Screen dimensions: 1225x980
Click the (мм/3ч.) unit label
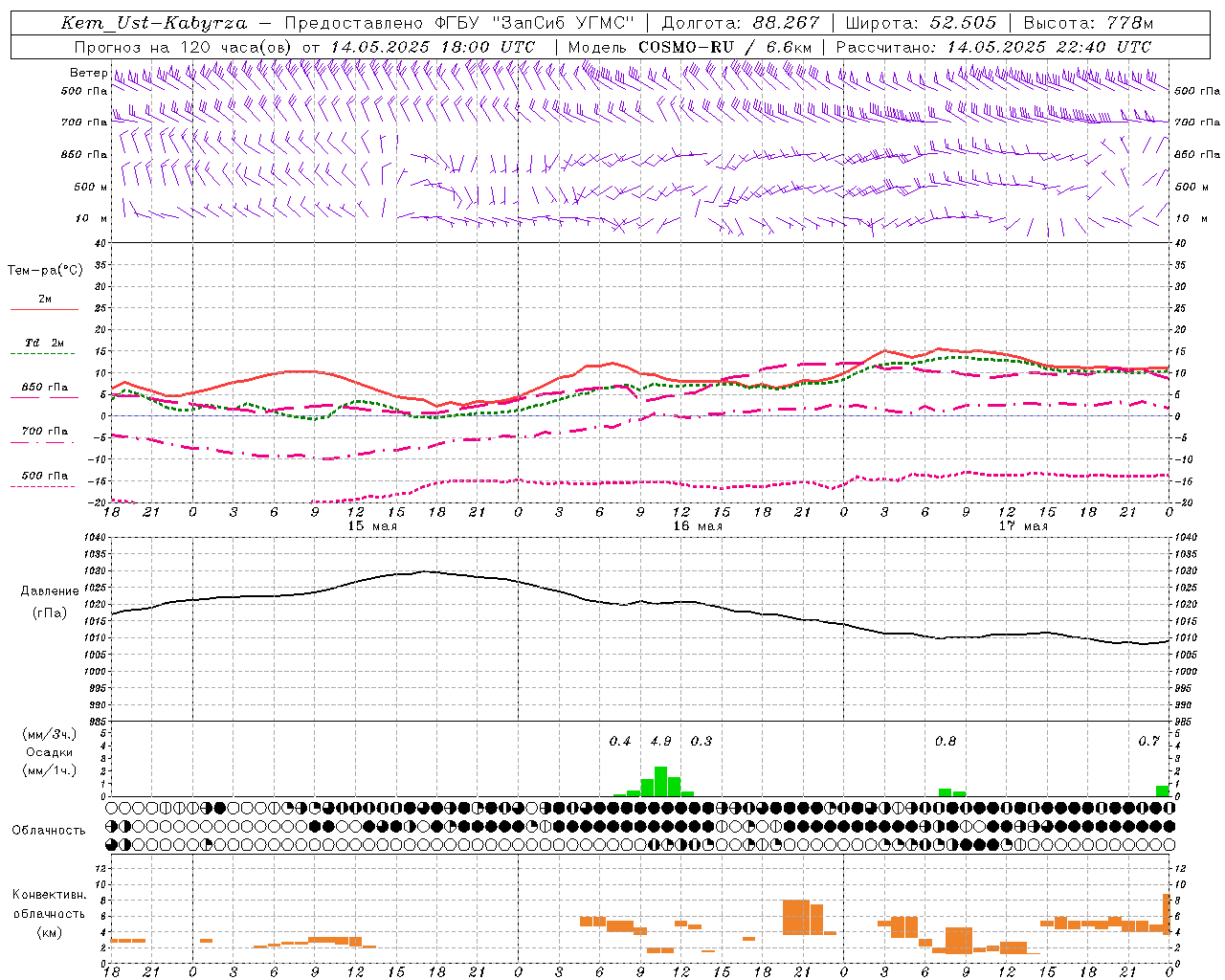pyautogui.click(x=50, y=735)
